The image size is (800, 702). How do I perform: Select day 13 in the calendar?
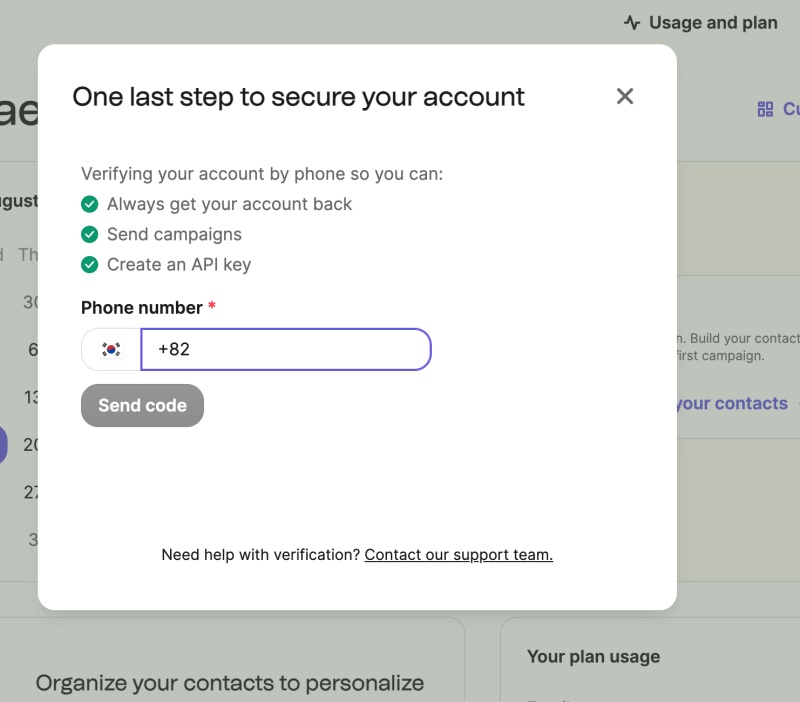(x=31, y=397)
